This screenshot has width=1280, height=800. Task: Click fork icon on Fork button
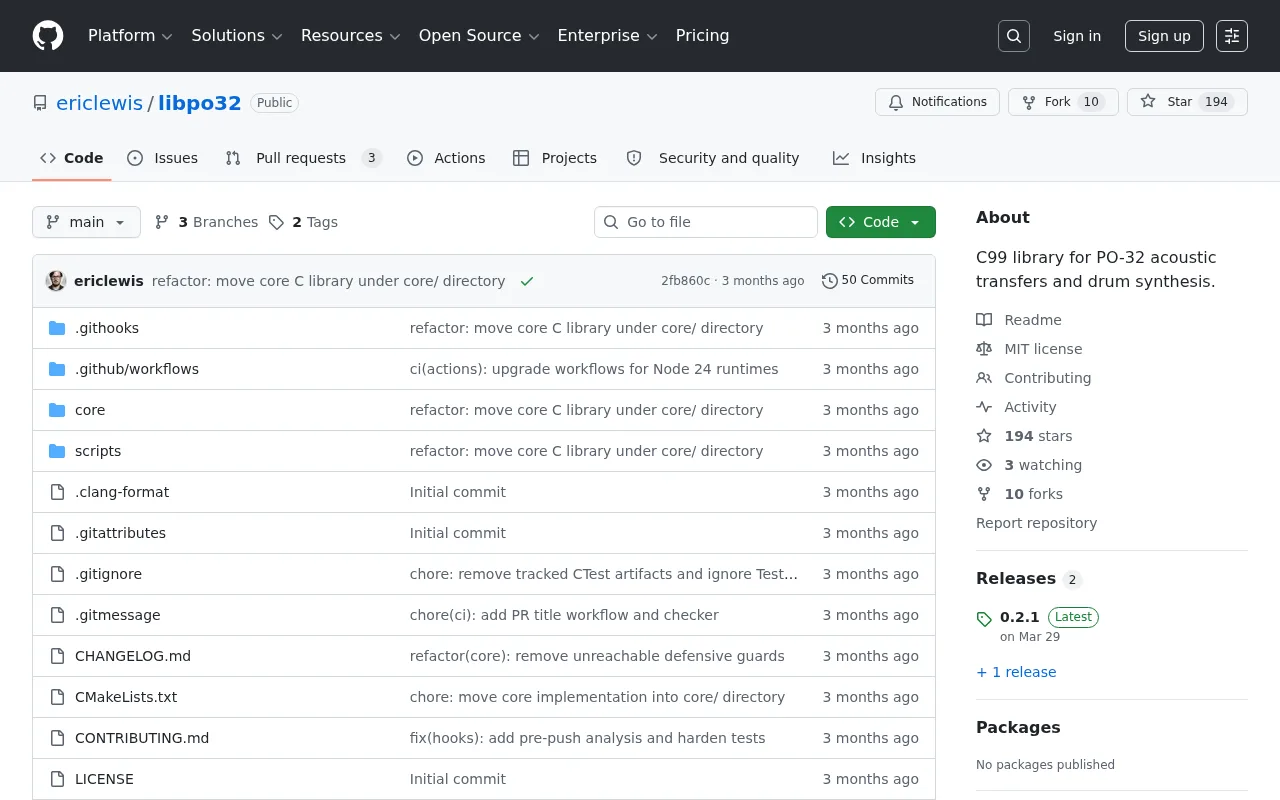(1029, 102)
